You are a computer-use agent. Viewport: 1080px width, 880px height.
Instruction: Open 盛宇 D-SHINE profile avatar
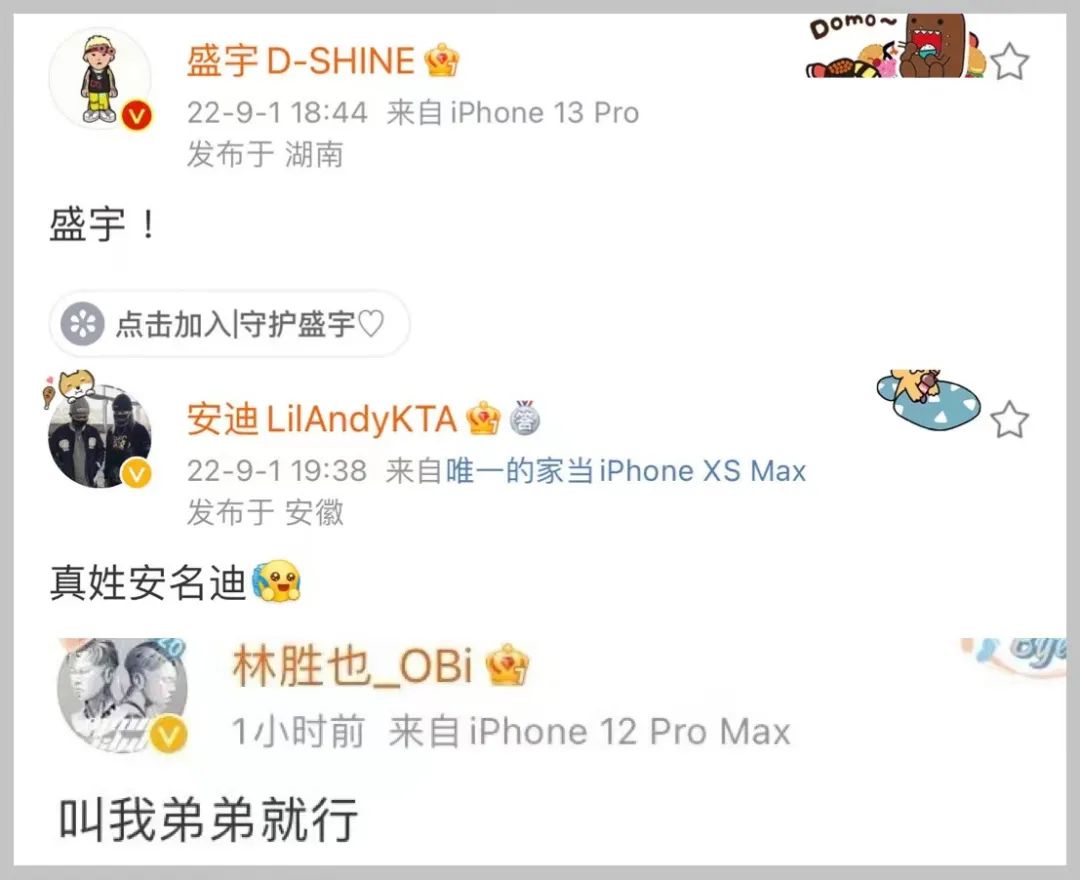click(x=101, y=78)
